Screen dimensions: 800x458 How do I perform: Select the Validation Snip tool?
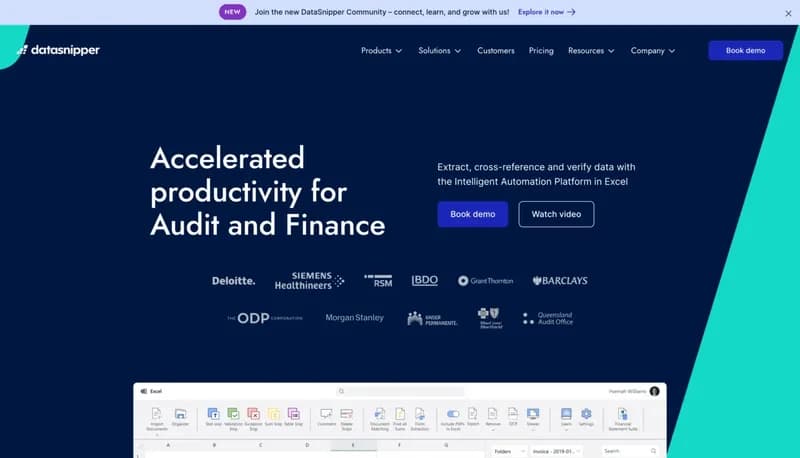pyautogui.click(x=233, y=419)
